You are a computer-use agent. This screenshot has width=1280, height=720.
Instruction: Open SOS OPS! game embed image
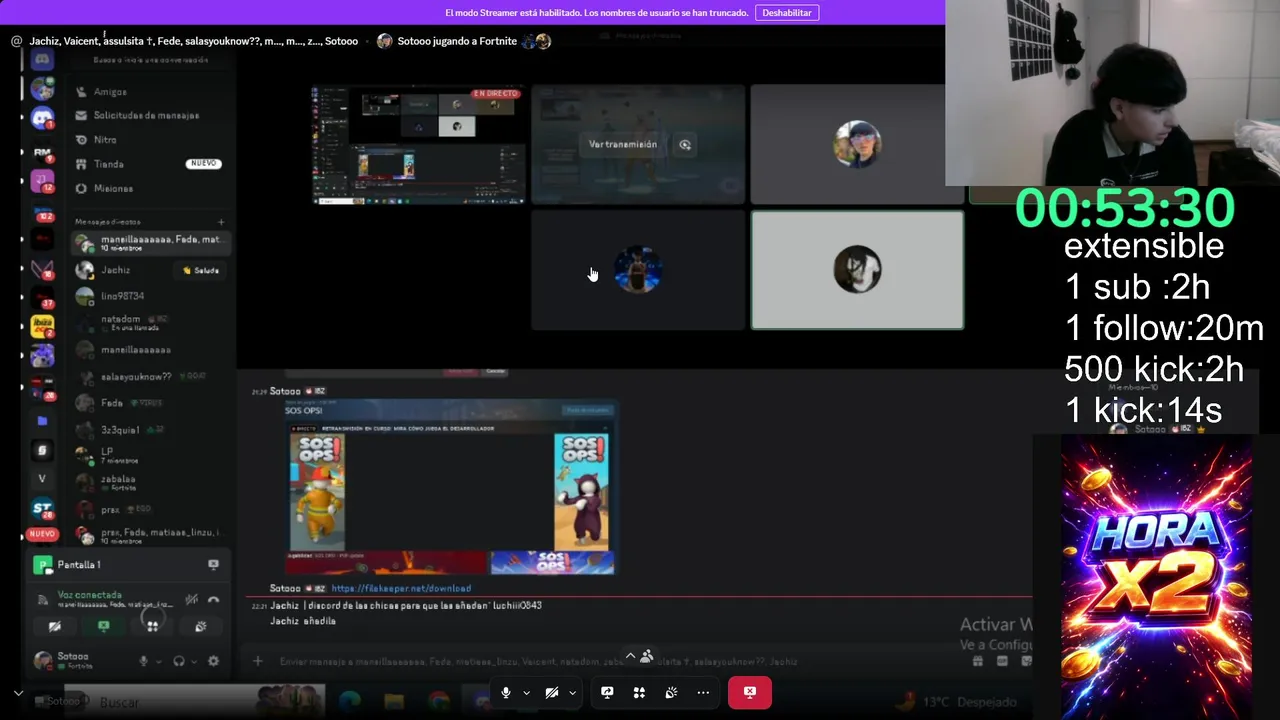pos(450,488)
